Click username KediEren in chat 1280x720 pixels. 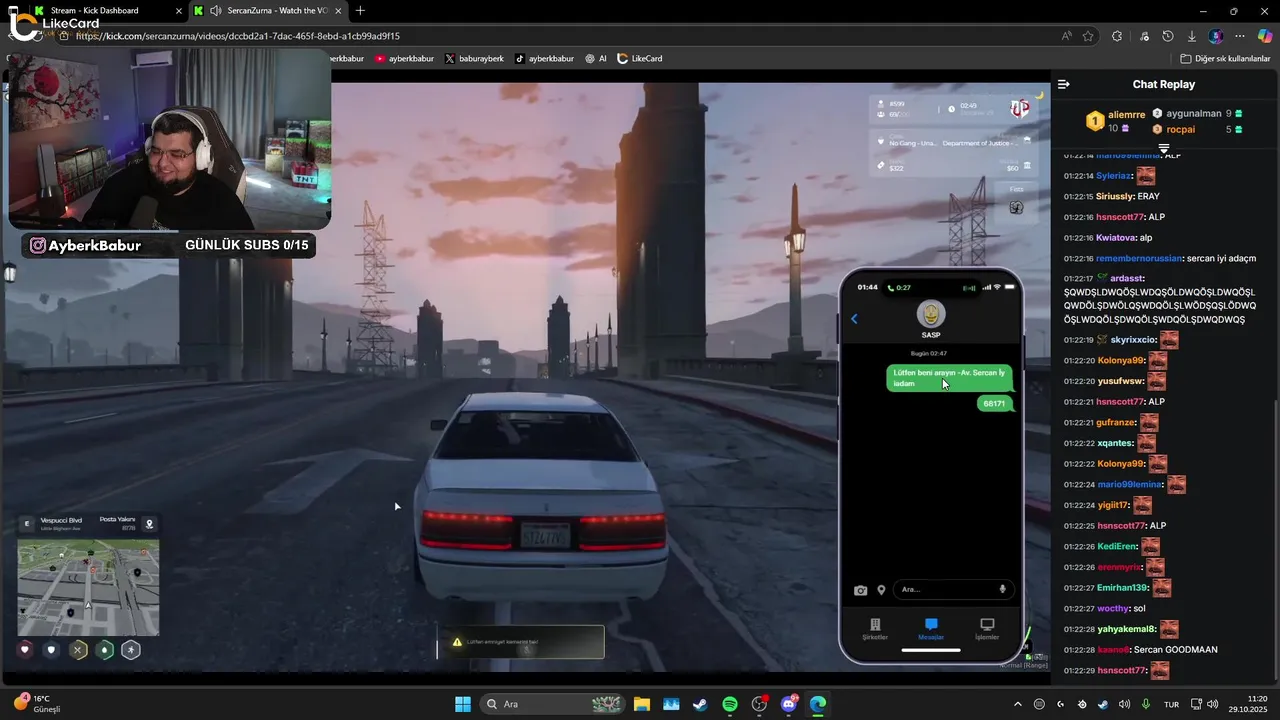pos(1117,547)
